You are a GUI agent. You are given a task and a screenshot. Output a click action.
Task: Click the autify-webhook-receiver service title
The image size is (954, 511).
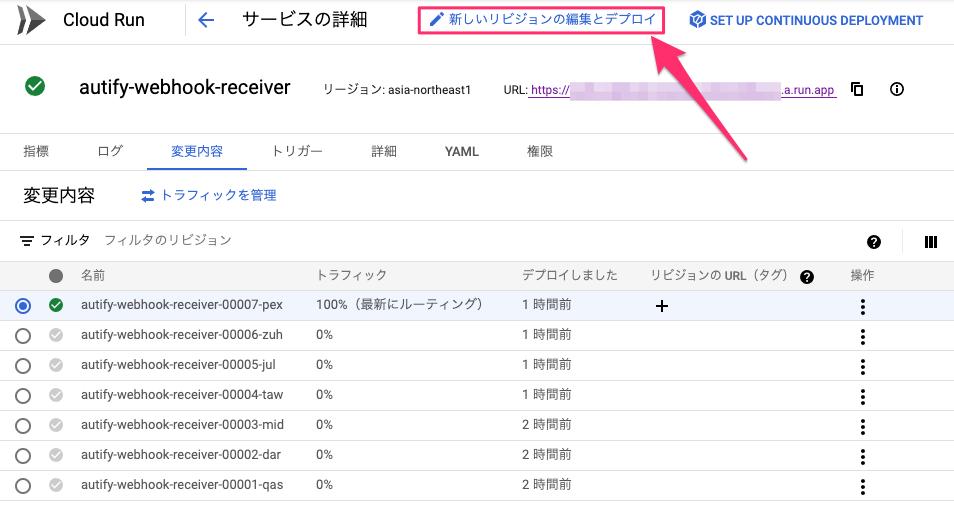185,88
